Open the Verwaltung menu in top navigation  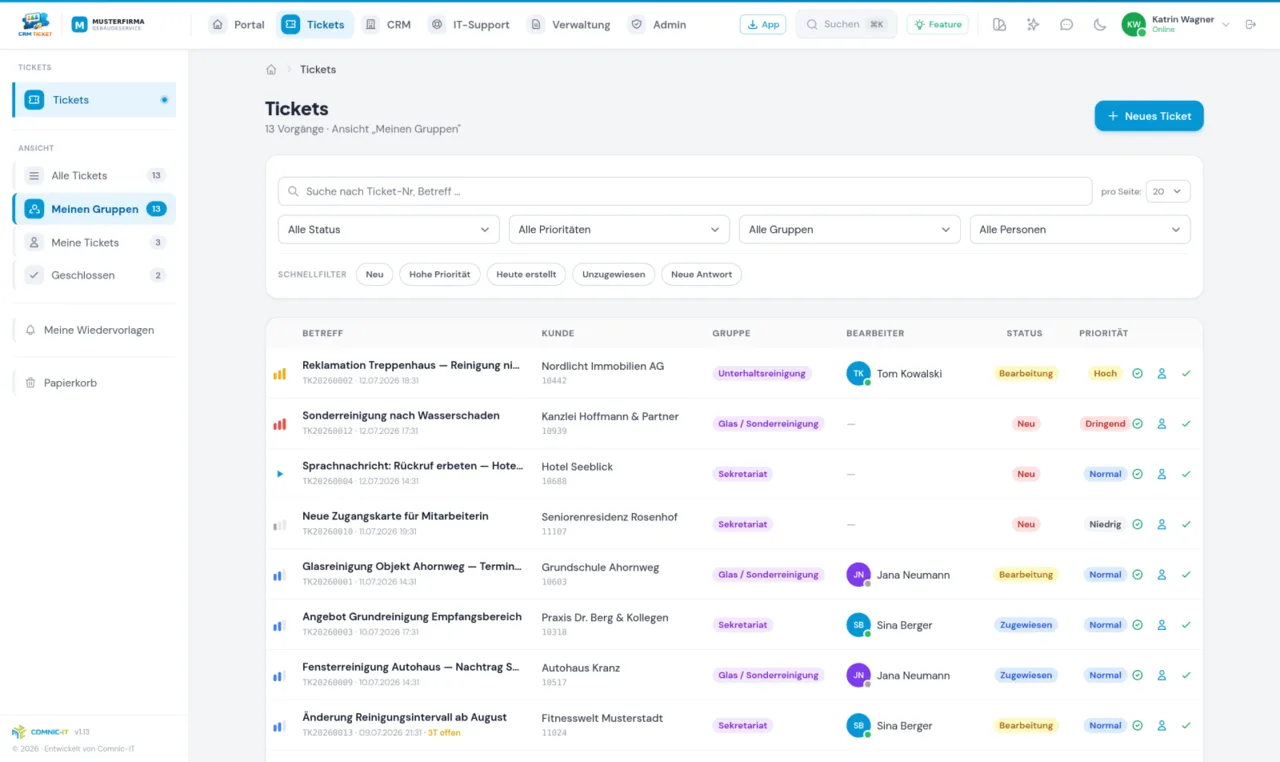(569, 24)
